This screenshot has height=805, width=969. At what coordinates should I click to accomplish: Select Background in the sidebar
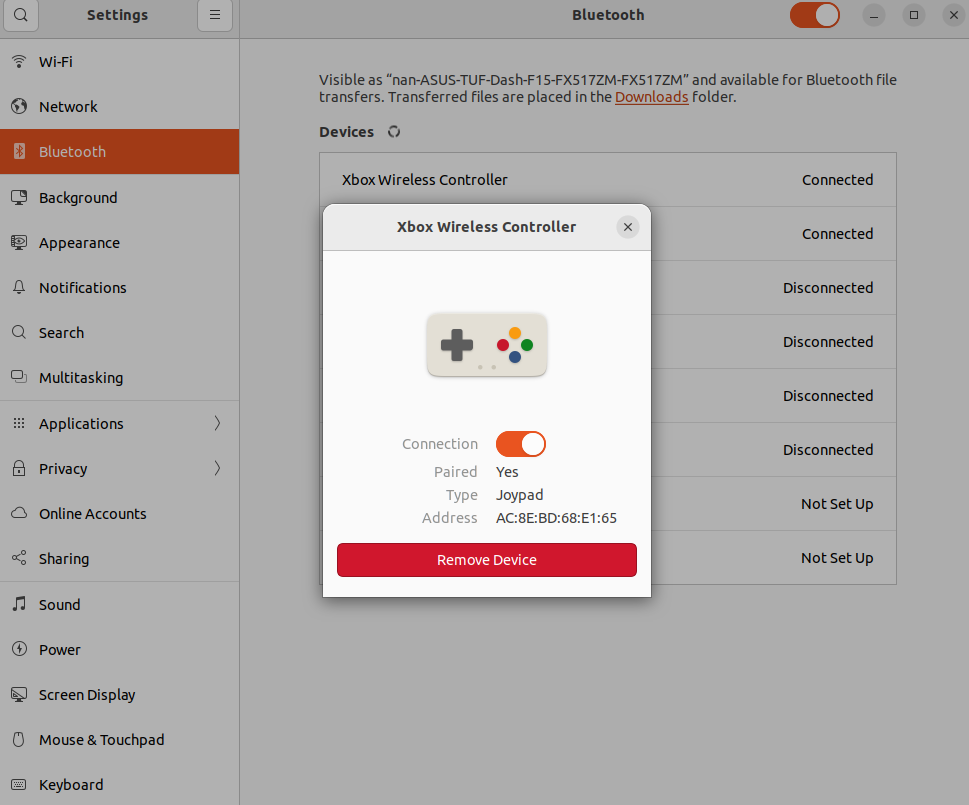(119, 197)
